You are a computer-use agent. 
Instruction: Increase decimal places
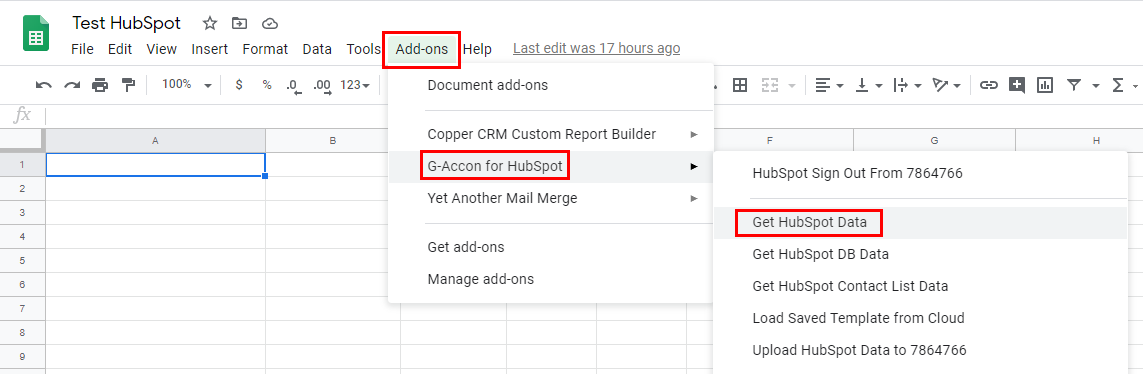(x=321, y=85)
